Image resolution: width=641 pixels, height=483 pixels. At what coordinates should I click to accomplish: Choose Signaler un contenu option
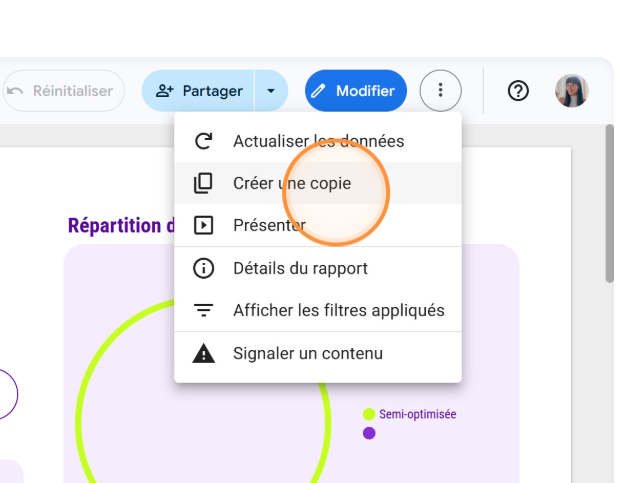pos(307,353)
